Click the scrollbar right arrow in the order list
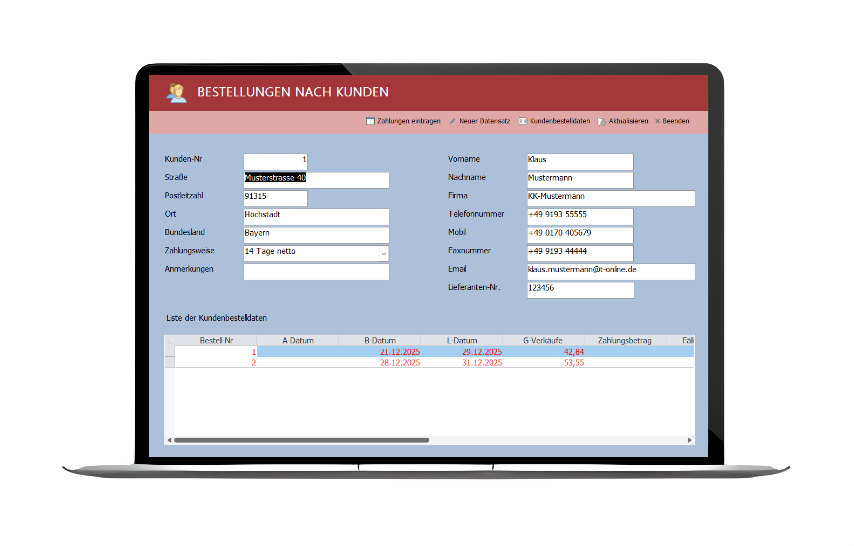 pyautogui.click(x=689, y=440)
